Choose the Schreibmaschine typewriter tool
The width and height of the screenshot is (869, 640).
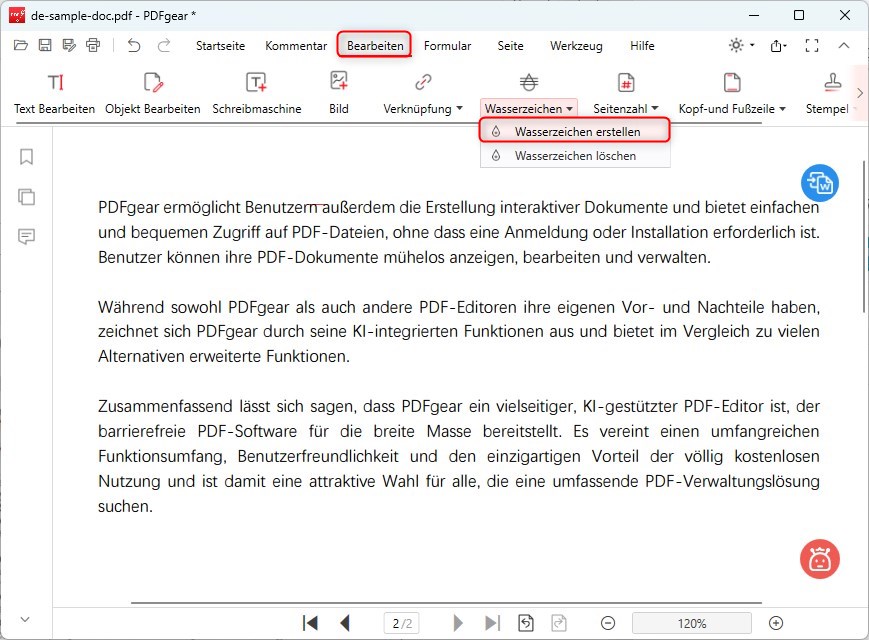coord(256,93)
